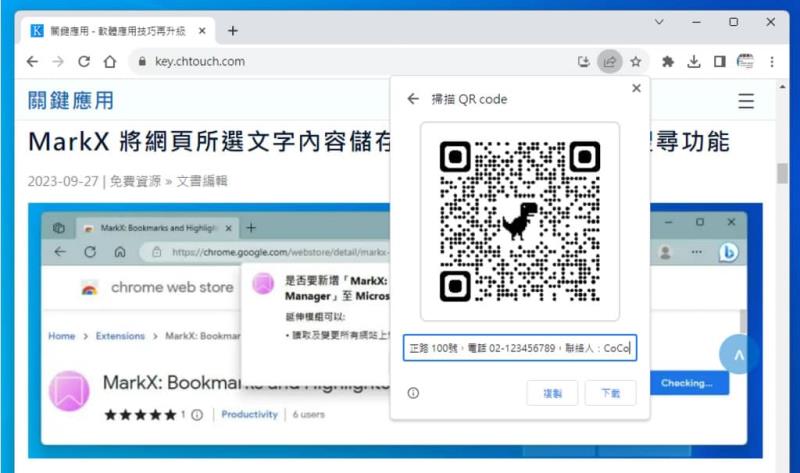Open the browser home page

coord(110,62)
